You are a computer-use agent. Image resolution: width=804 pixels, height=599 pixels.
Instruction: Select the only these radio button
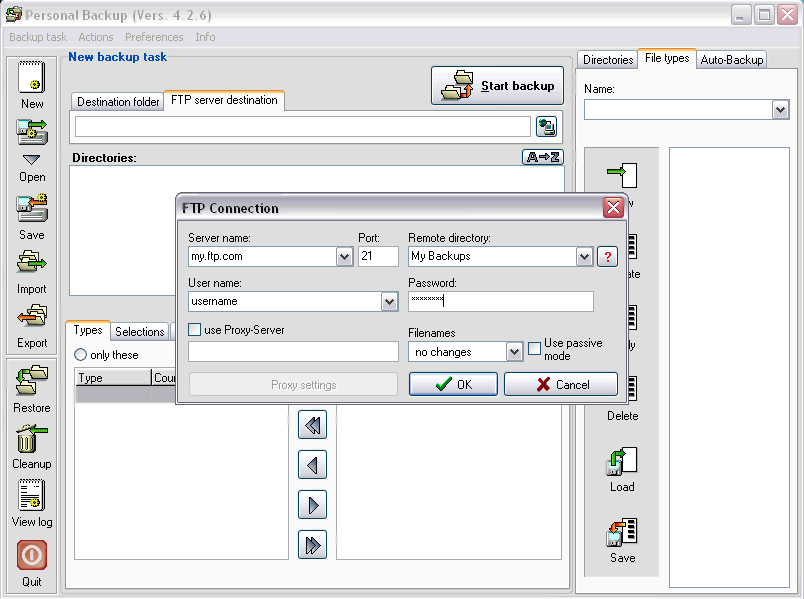[81, 355]
